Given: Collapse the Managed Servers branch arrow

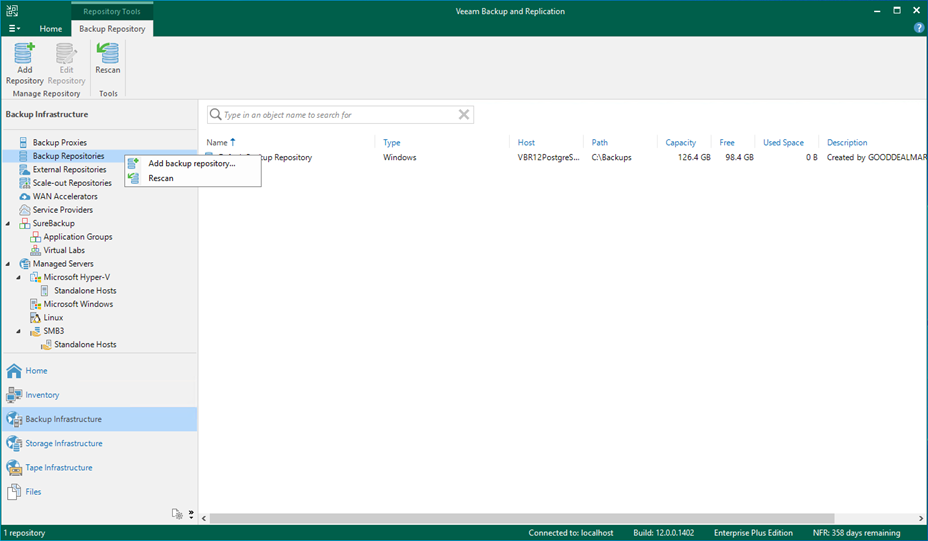Looking at the screenshot, I should click(x=8, y=264).
